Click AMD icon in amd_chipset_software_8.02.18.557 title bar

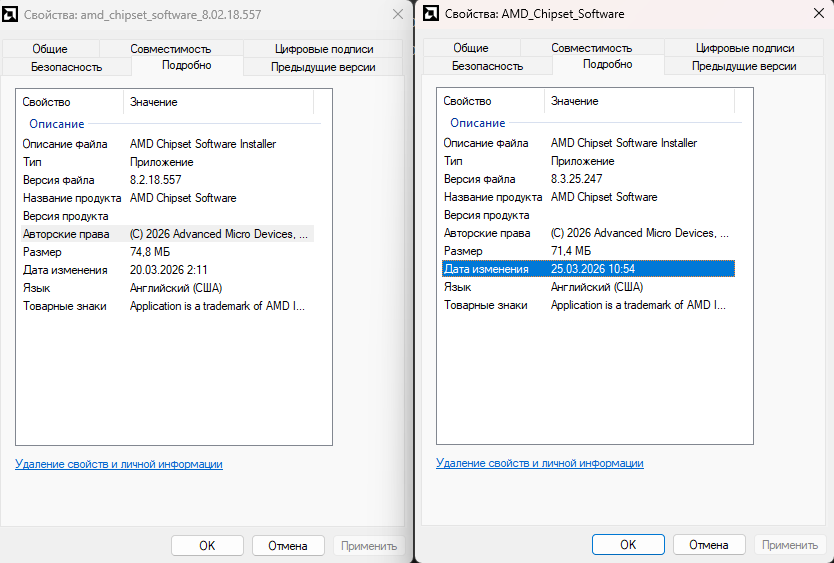[10, 13]
